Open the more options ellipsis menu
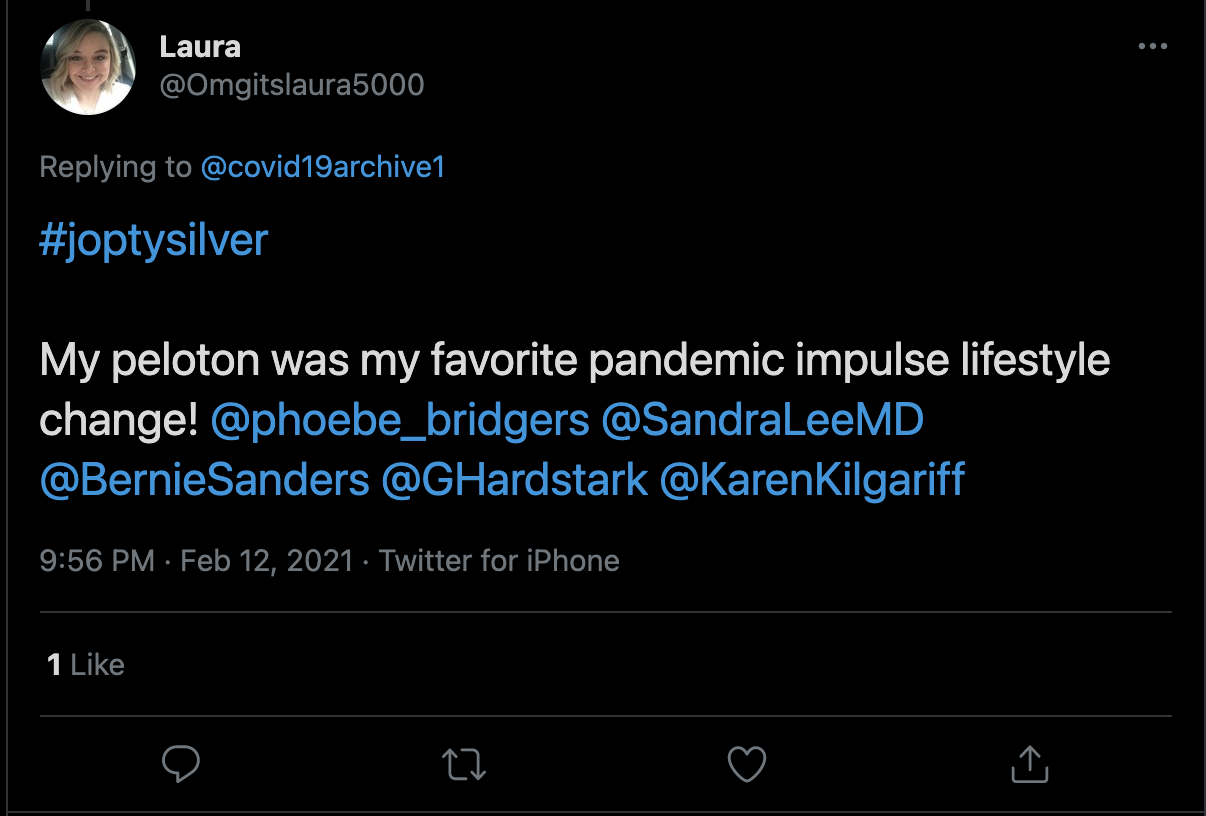Viewport: 1206px width, 816px height. click(x=1153, y=47)
